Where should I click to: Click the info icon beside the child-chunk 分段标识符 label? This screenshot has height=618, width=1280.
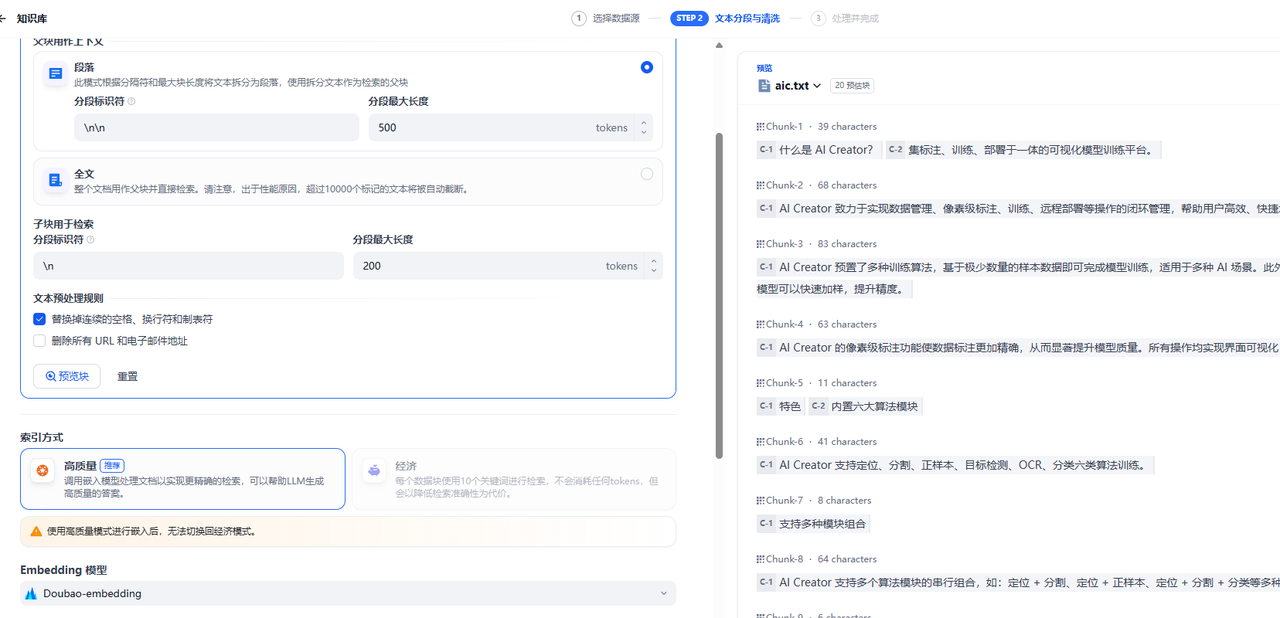91,240
